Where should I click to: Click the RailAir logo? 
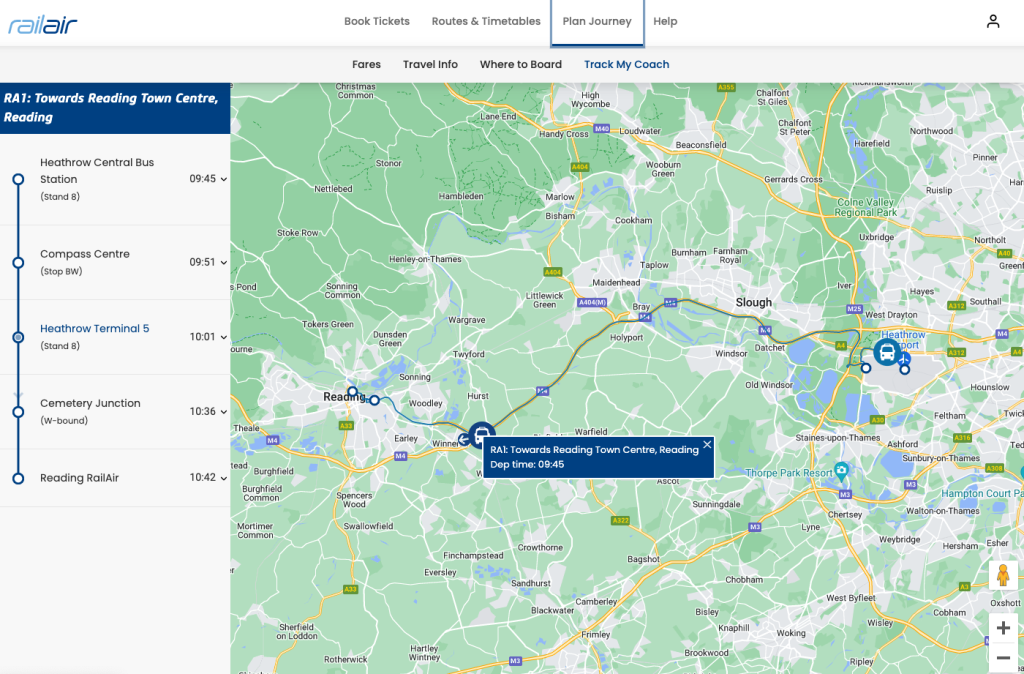(x=42, y=24)
